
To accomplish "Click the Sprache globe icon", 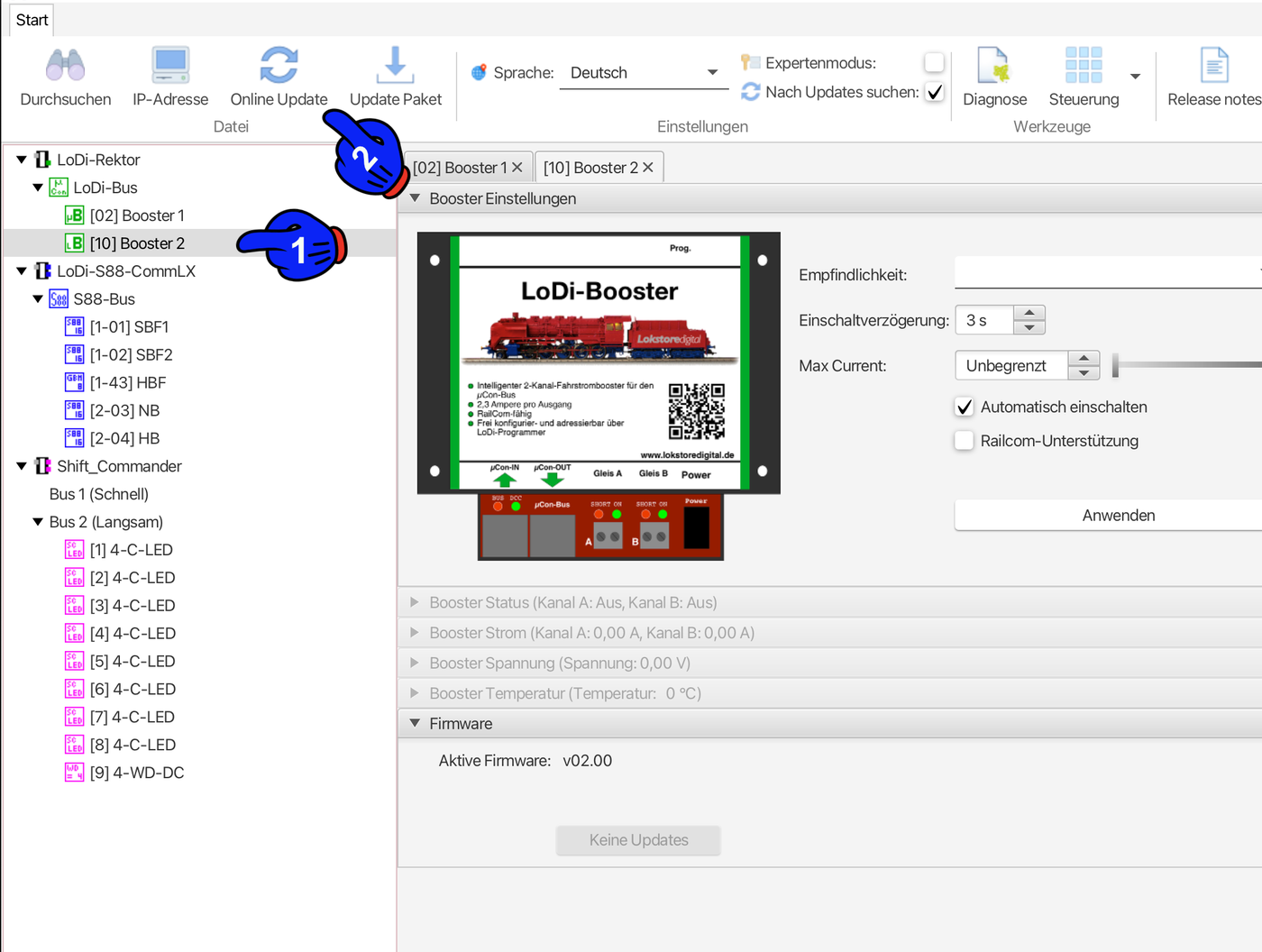I will tap(480, 72).
